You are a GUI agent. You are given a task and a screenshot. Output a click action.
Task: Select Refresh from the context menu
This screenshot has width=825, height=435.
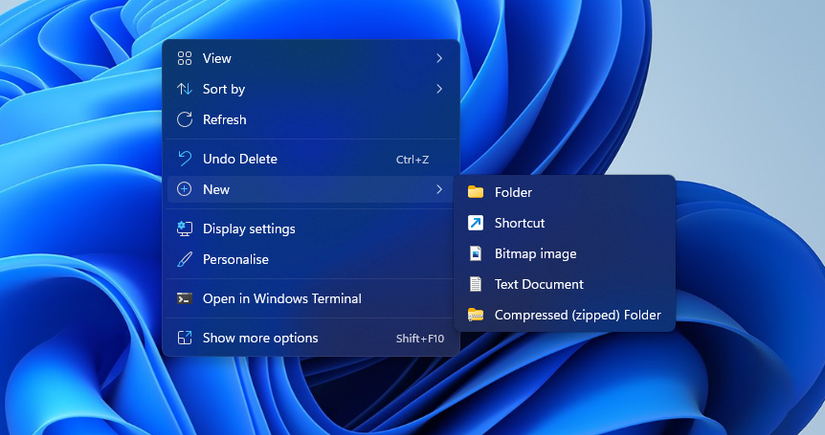click(x=311, y=119)
